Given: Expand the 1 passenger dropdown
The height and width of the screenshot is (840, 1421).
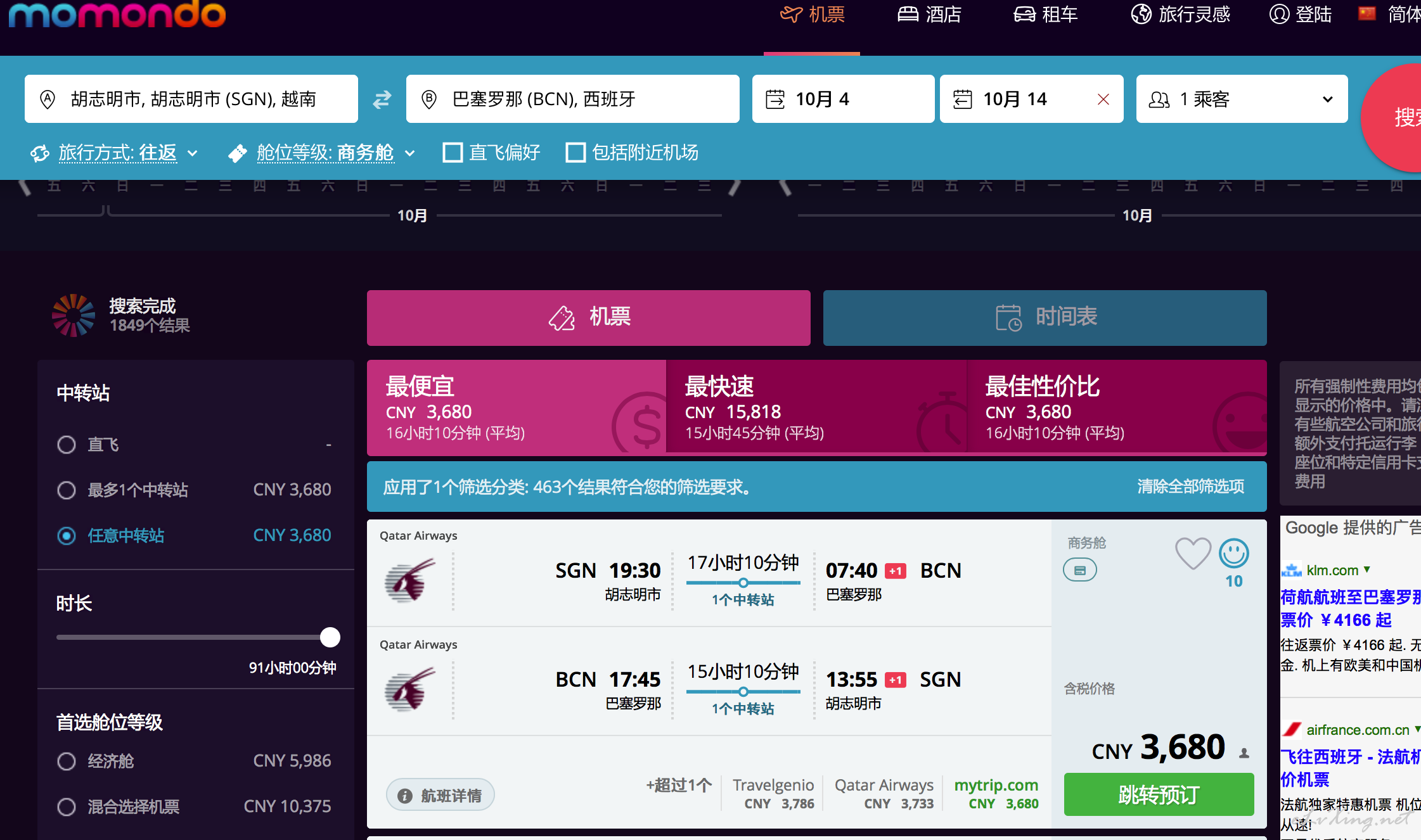Looking at the screenshot, I should point(1242,99).
